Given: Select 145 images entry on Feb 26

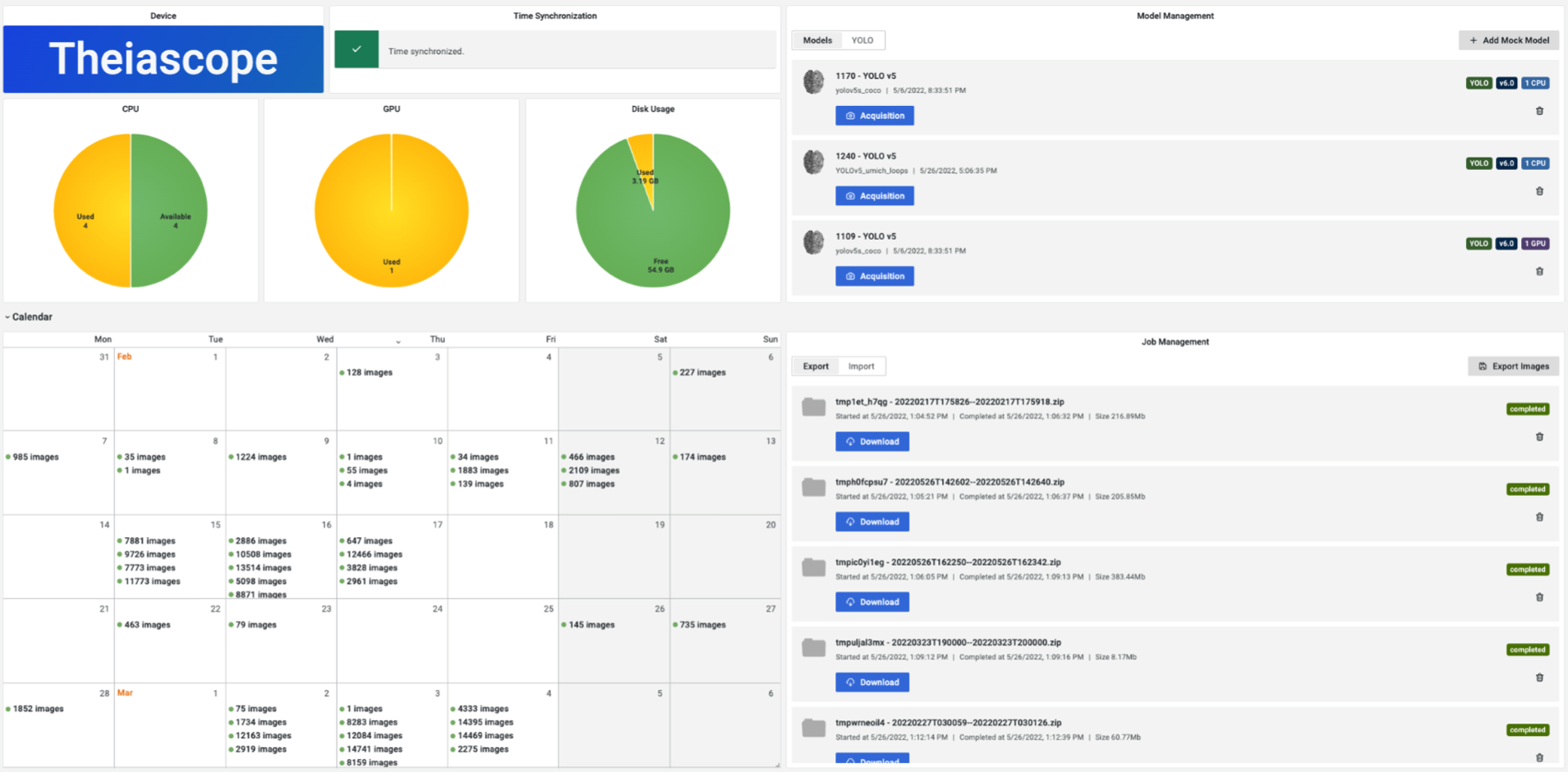Looking at the screenshot, I should click(x=587, y=625).
